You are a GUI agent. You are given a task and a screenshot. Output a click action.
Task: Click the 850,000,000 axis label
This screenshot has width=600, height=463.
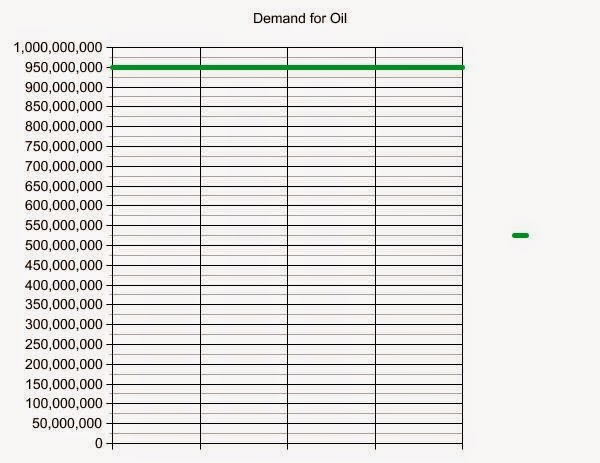click(x=64, y=106)
